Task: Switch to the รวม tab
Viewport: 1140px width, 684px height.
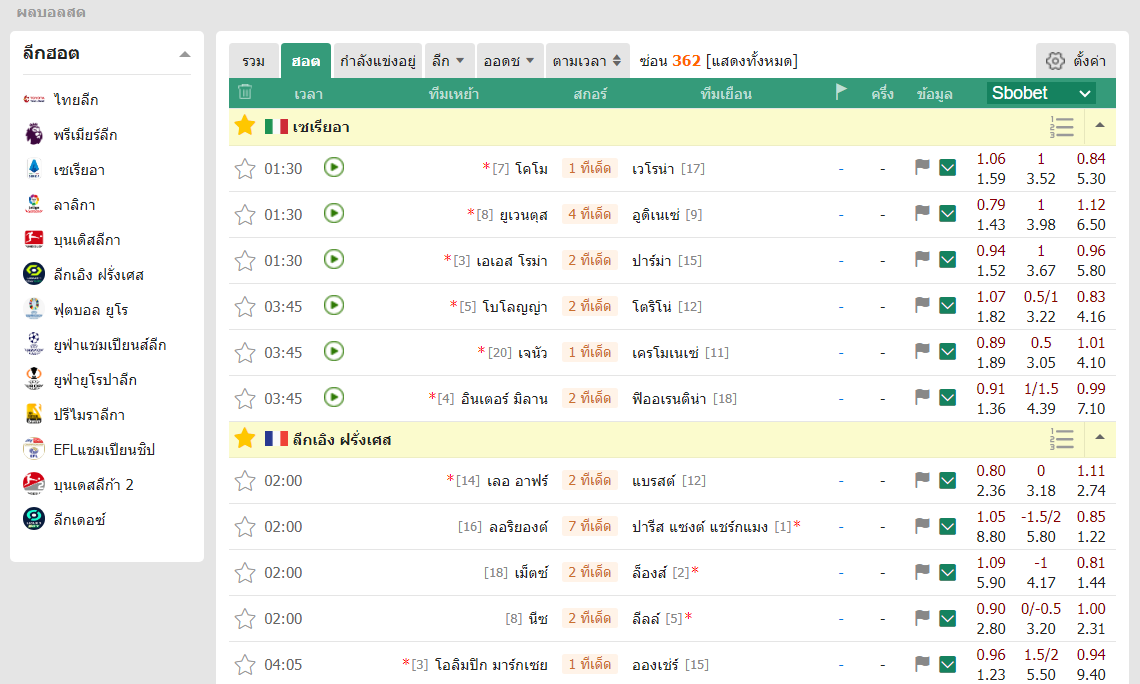Action: (x=254, y=61)
